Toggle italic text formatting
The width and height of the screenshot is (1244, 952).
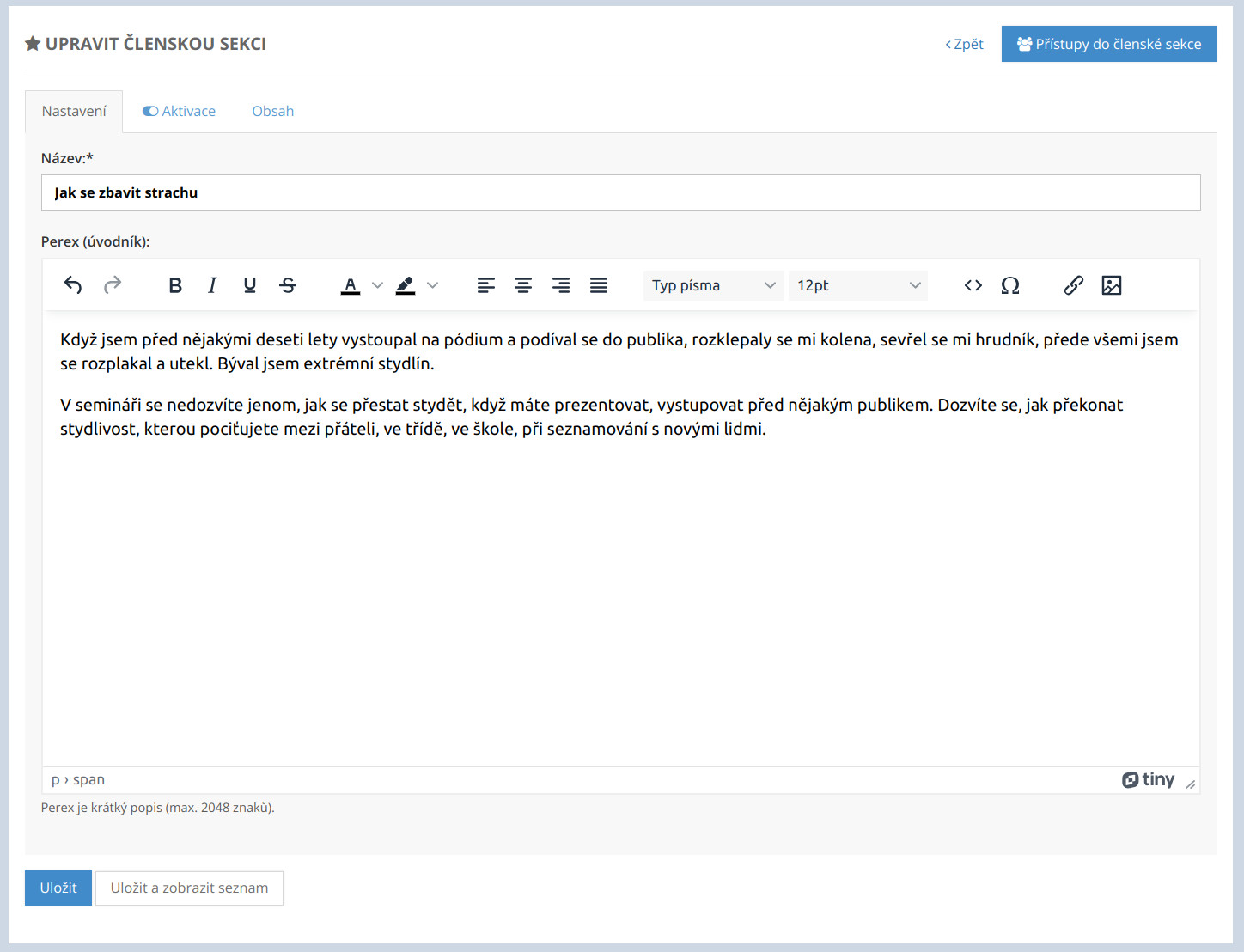pos(212,285)
